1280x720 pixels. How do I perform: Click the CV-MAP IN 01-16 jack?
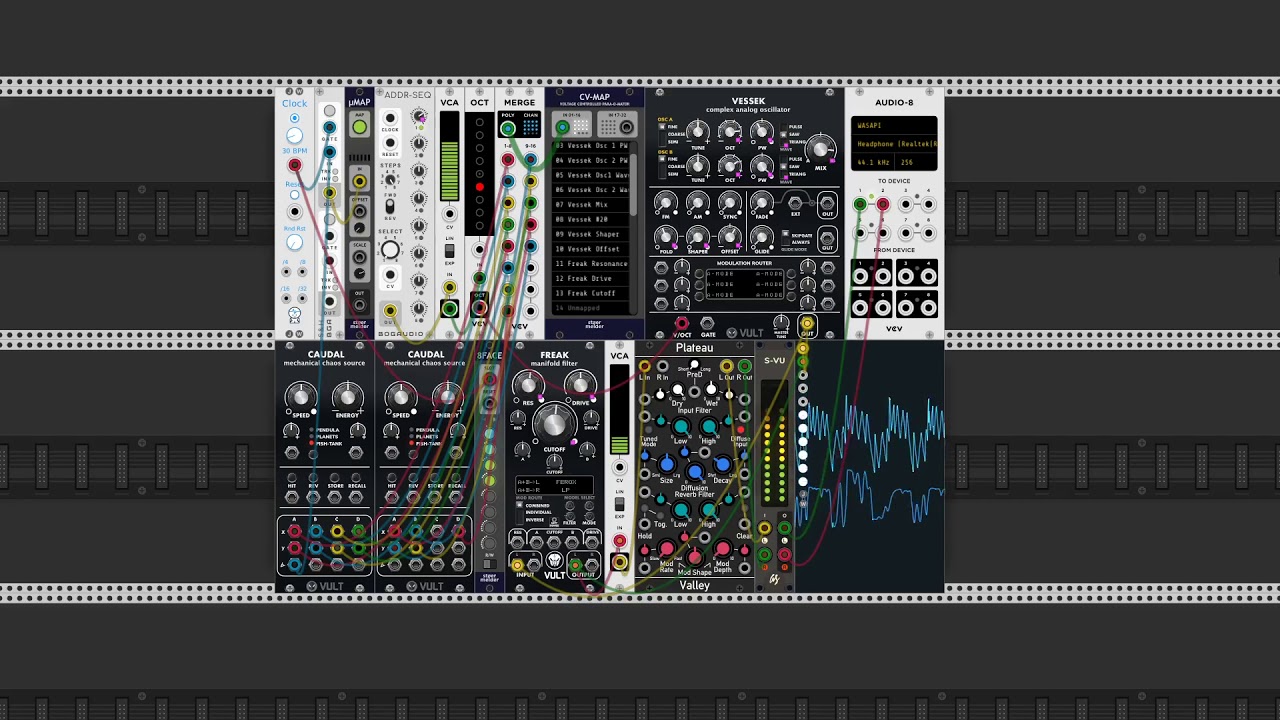point(563,127)
